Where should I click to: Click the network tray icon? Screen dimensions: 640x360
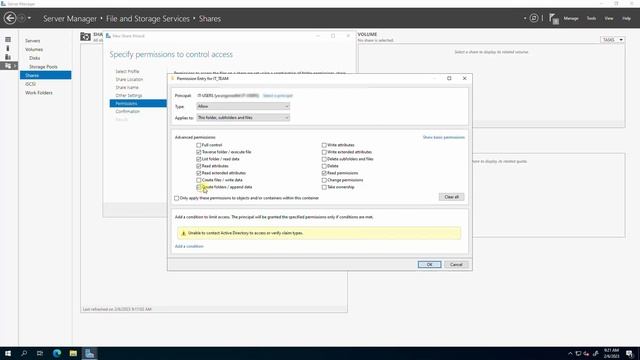tap(578, 353)
